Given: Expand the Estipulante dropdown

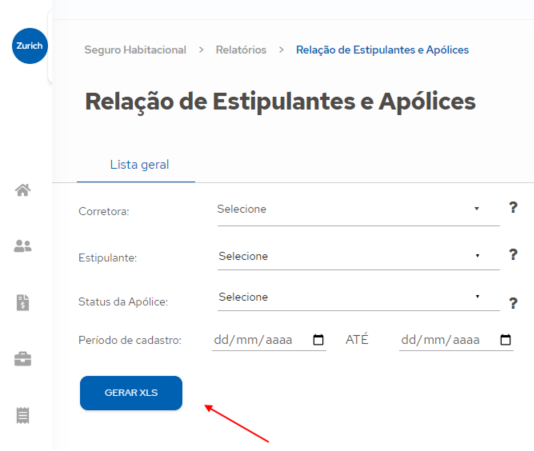Looking at the screenshot, I should click(358, 257).
